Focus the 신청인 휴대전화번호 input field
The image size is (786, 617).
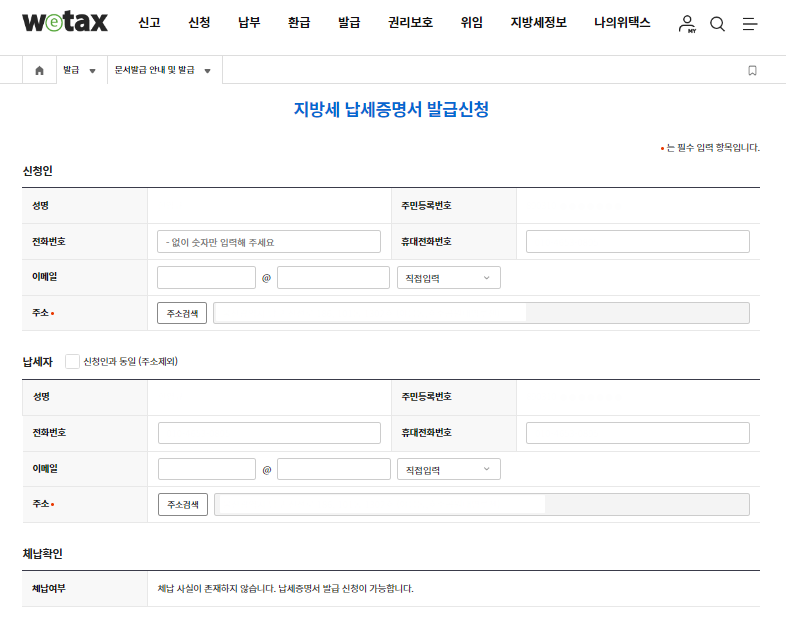[x=638, y=242]
